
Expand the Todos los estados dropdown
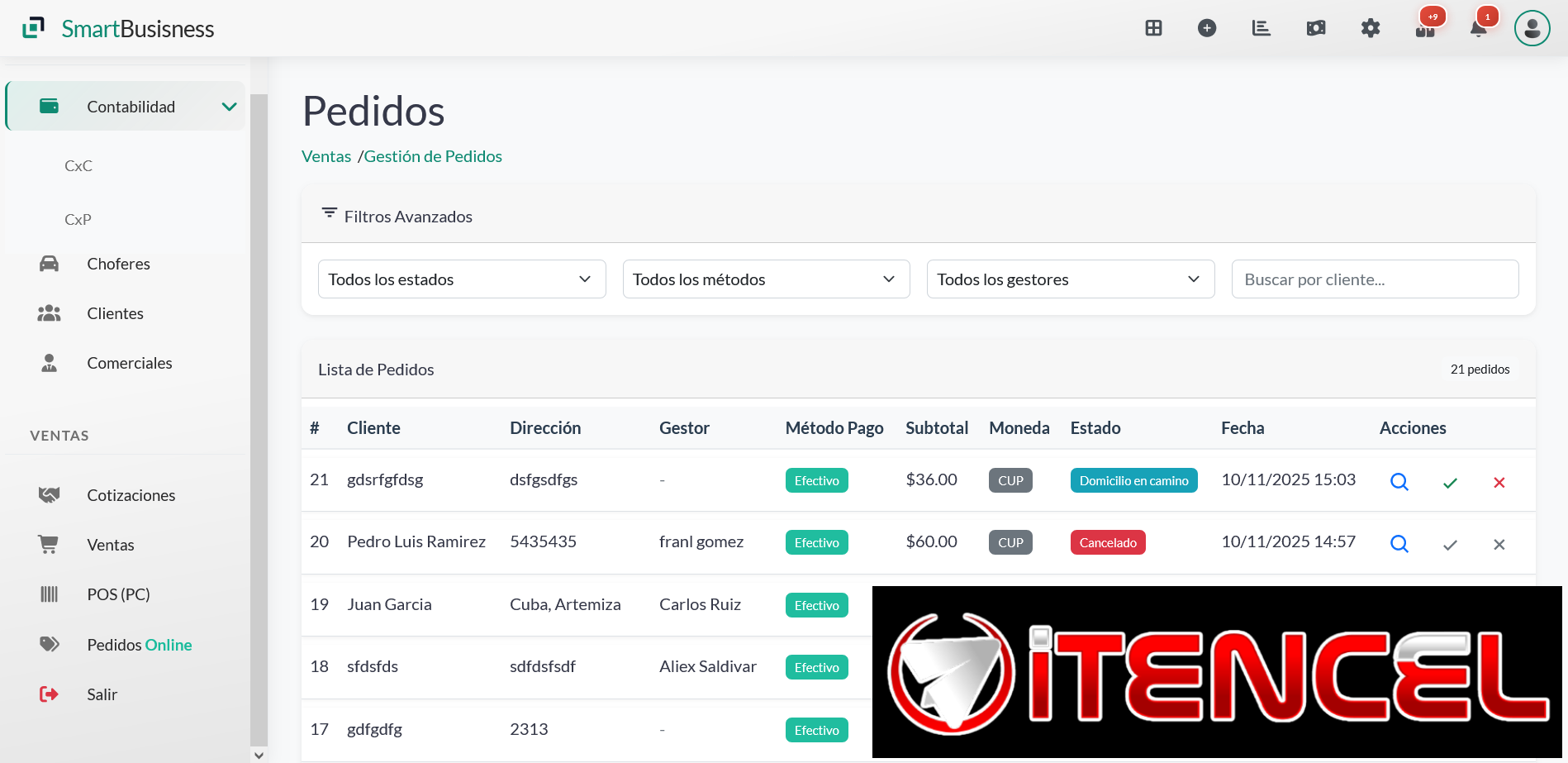(461, 279)
